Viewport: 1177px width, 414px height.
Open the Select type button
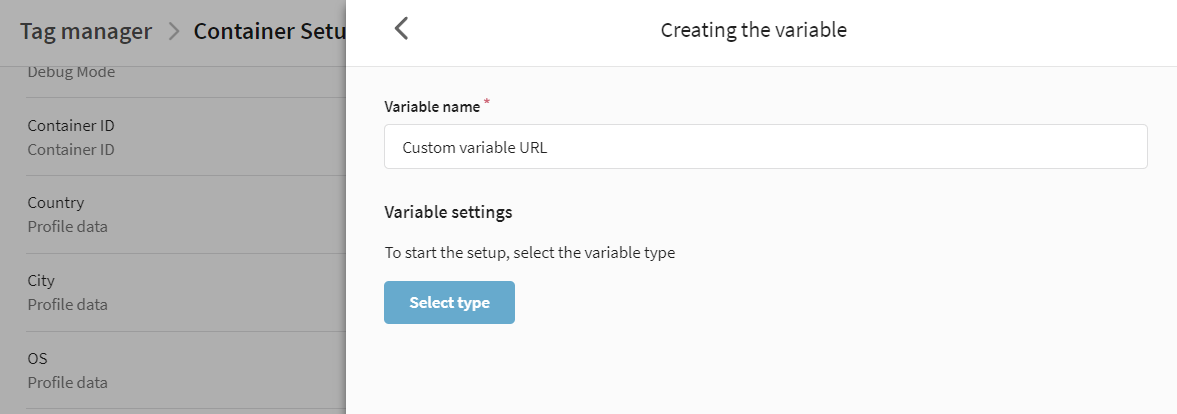(x=449, y=302)
